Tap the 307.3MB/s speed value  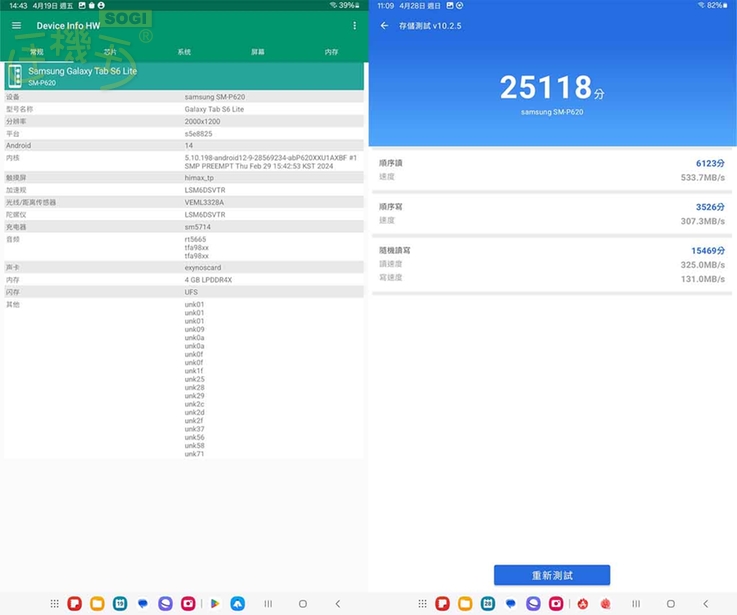[703, 221]
